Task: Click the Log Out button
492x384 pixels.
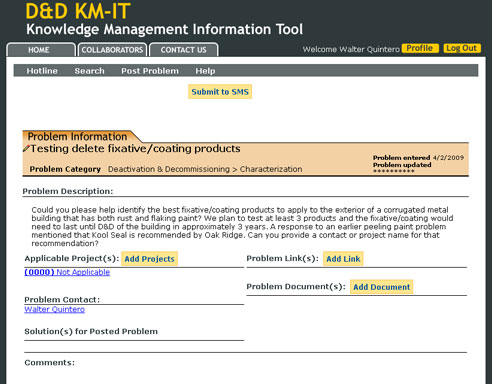Action: tap(462, 48)
